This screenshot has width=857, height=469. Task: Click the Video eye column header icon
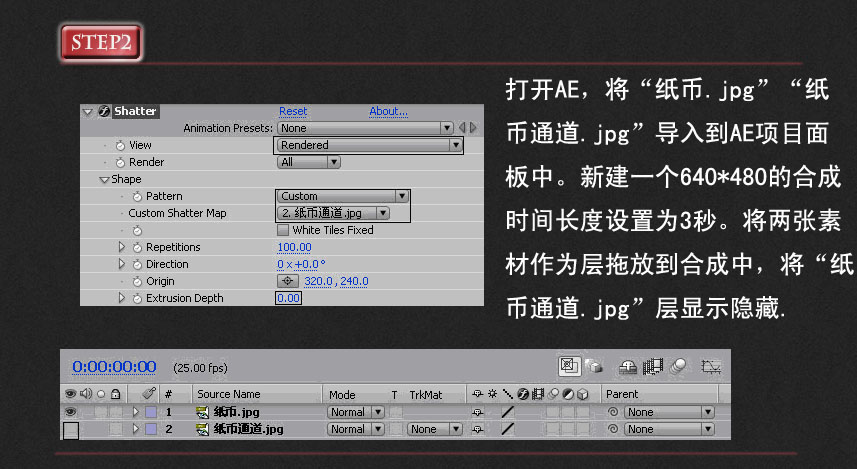pyautogui.click(x=71, y=394)
